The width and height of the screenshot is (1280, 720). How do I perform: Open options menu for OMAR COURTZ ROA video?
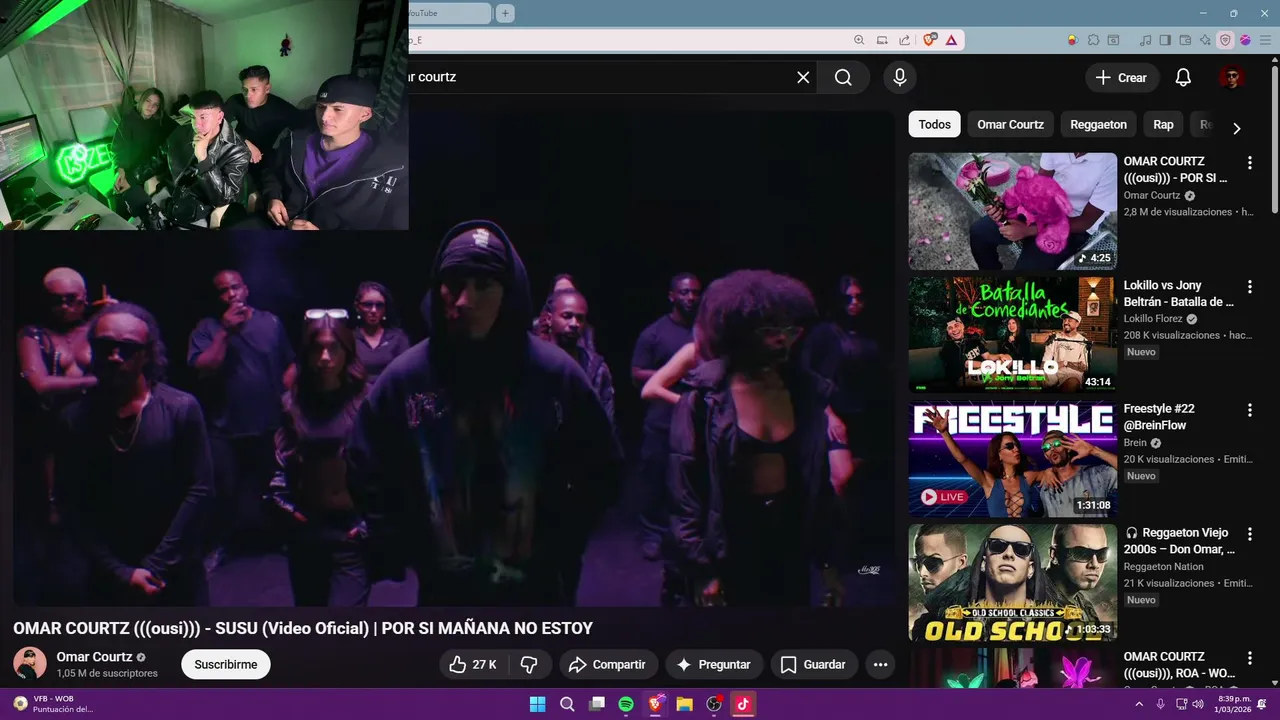(1249, 658)
